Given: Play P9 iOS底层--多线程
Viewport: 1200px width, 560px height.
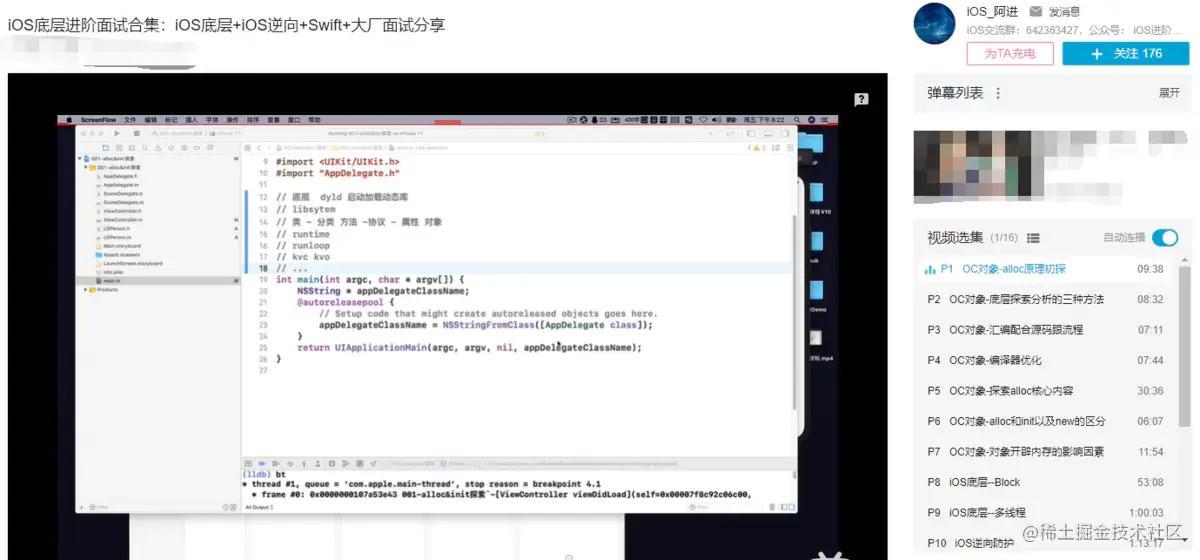Looking at the screenshot, I should 1046,512.
